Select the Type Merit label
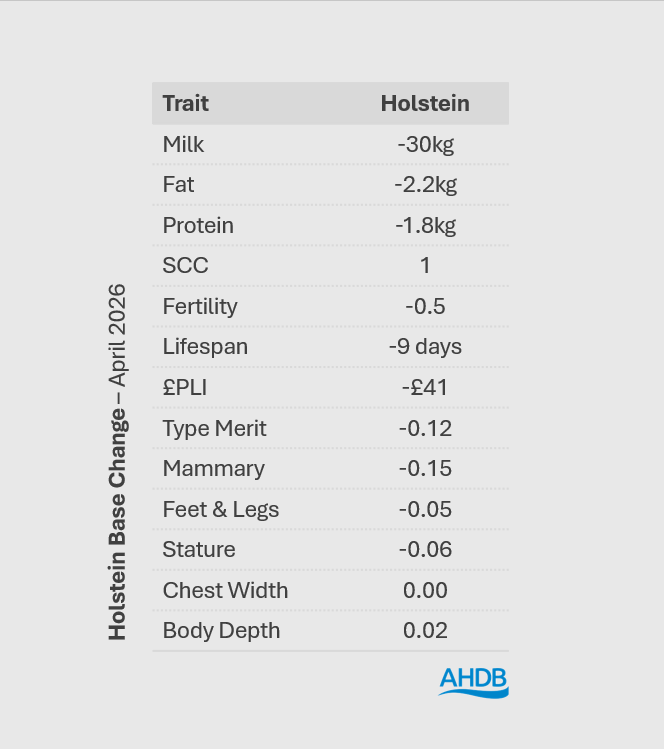This screenshot has width=664, height=749. pos(214,428)
